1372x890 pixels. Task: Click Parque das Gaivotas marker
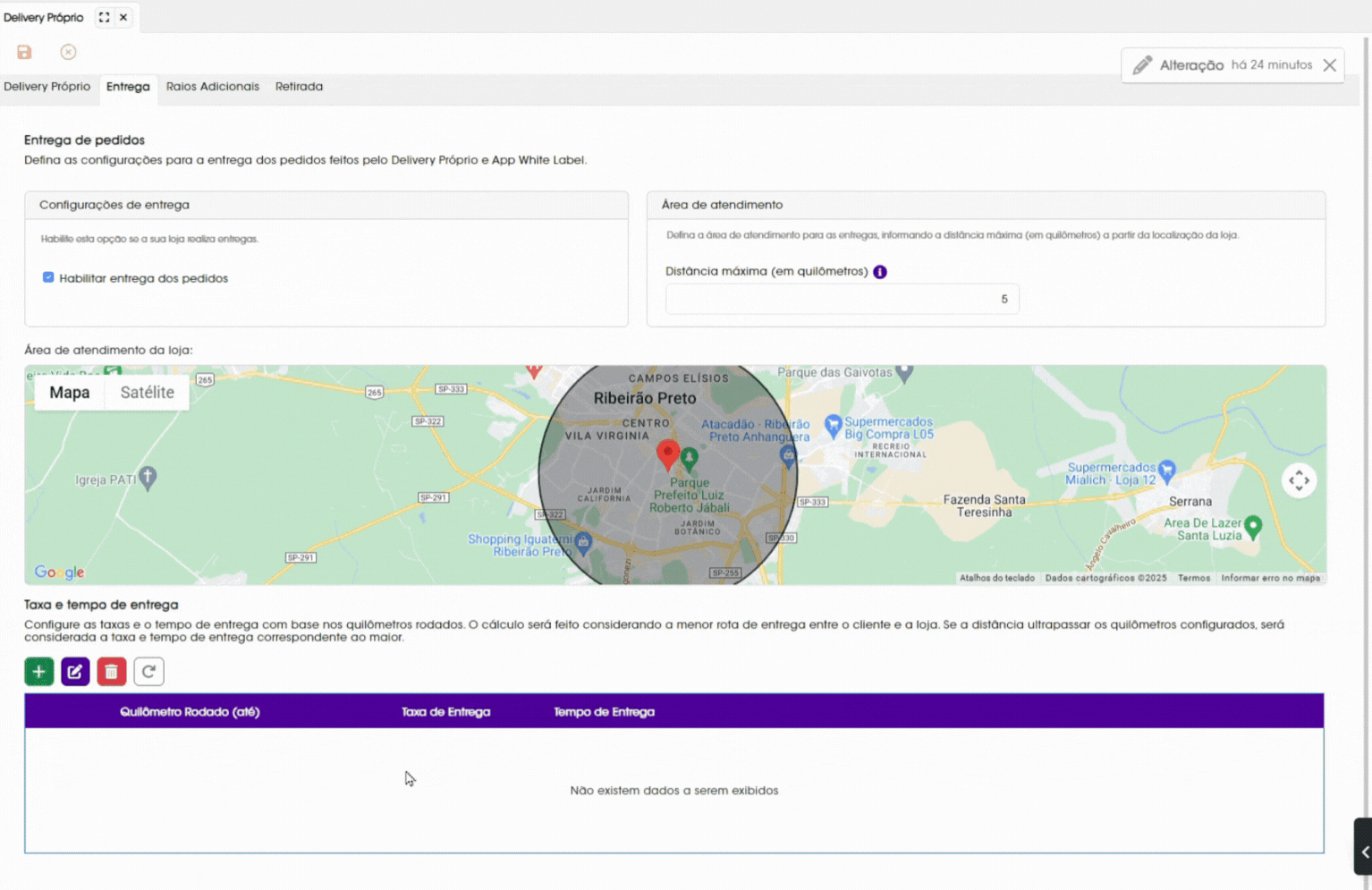point(904,372)
